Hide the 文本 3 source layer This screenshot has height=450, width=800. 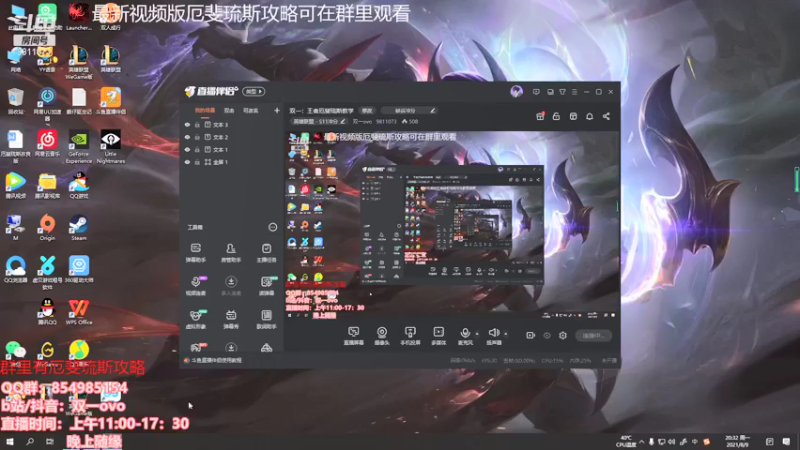click(187, 124)
